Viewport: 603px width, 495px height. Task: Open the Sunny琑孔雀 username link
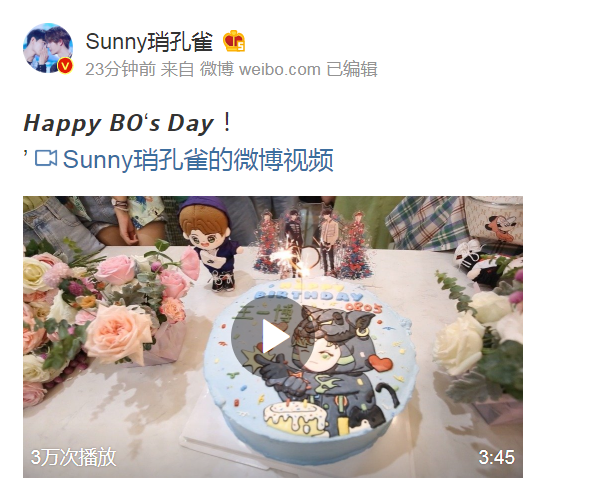pyautogui.click(x=149, y=42)
